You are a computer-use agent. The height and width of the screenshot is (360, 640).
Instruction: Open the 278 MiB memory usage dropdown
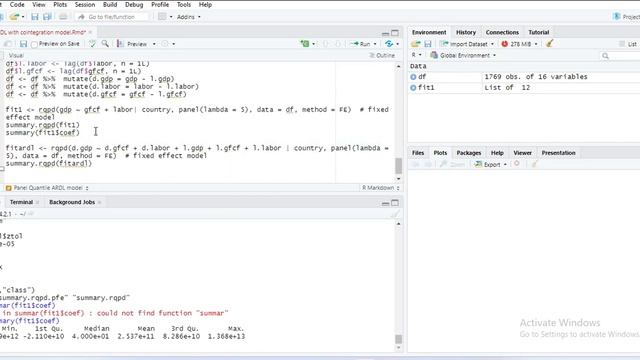click(519, 44)
